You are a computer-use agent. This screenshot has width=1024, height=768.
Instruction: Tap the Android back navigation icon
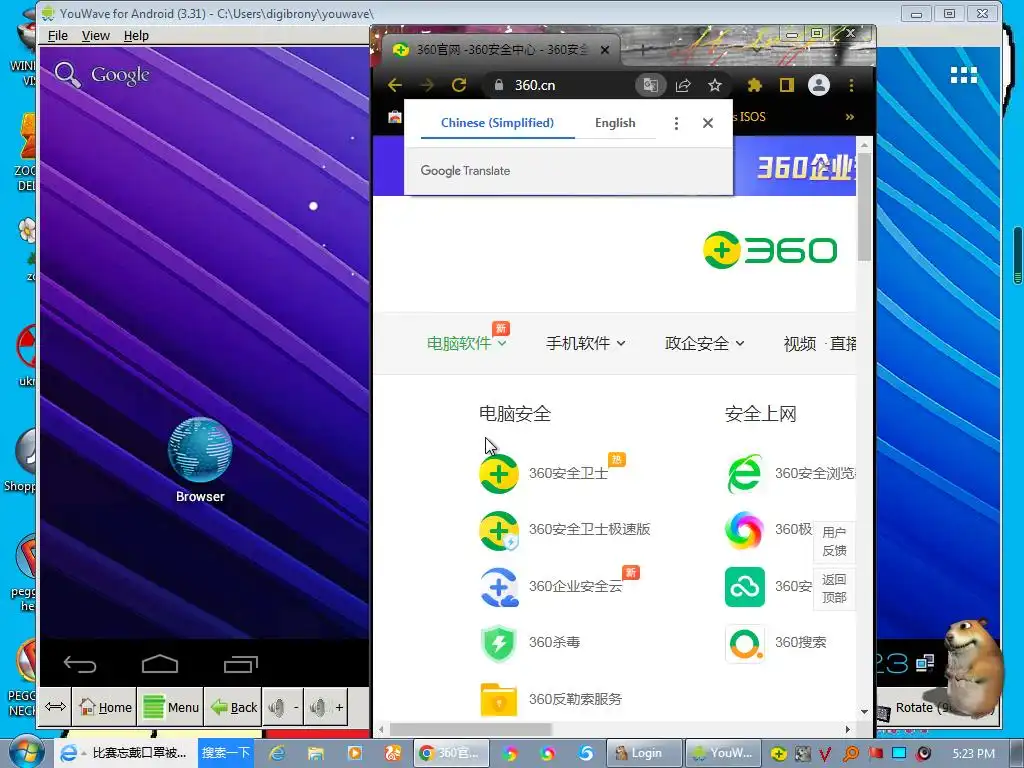[x=80, y=664]
